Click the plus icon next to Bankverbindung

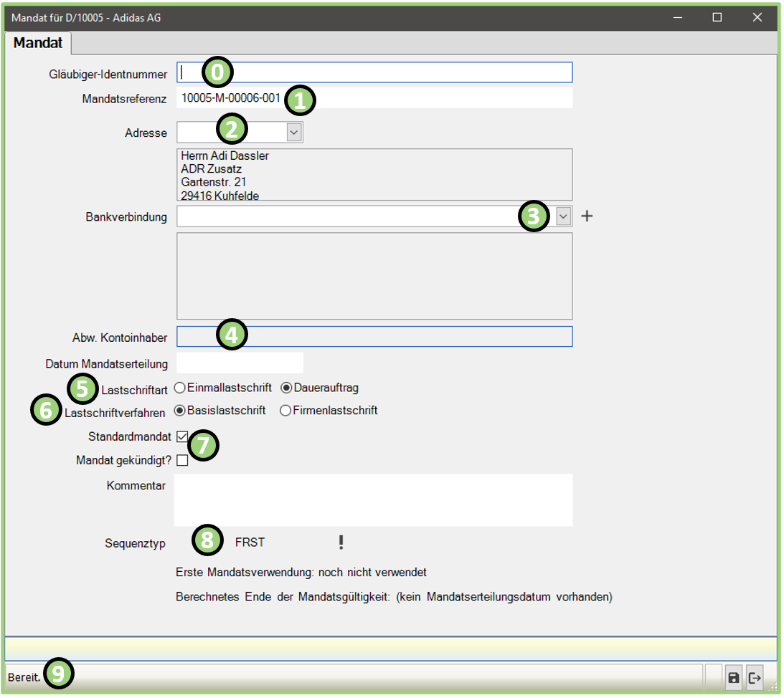587,216
